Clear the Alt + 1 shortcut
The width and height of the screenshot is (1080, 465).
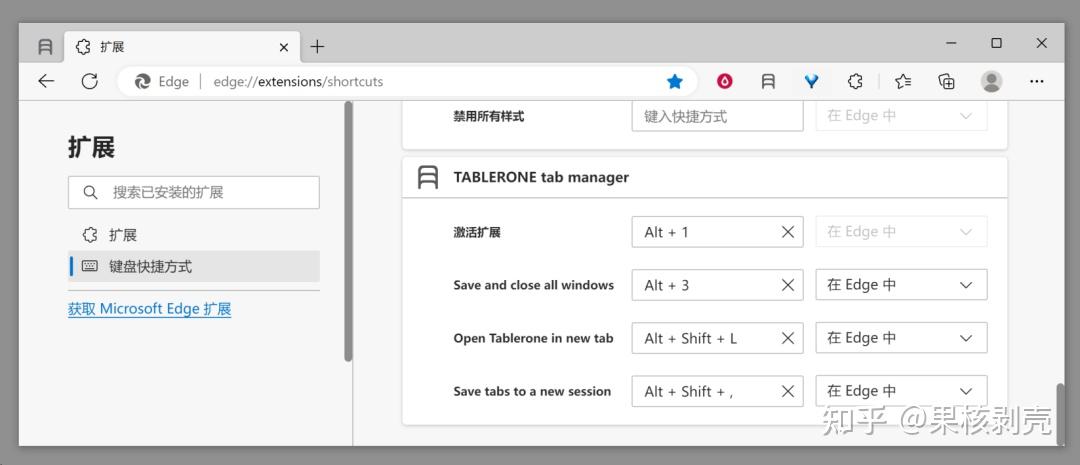click(788, 232)
